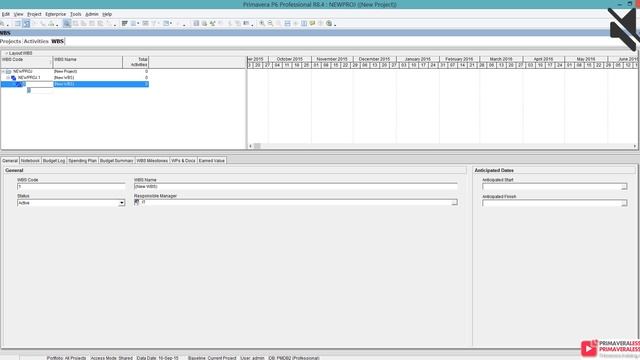Viewport: 640px width, 360px height.
Task: Click the Gantt chart toolbar icon
Action: tap(125, 24)
